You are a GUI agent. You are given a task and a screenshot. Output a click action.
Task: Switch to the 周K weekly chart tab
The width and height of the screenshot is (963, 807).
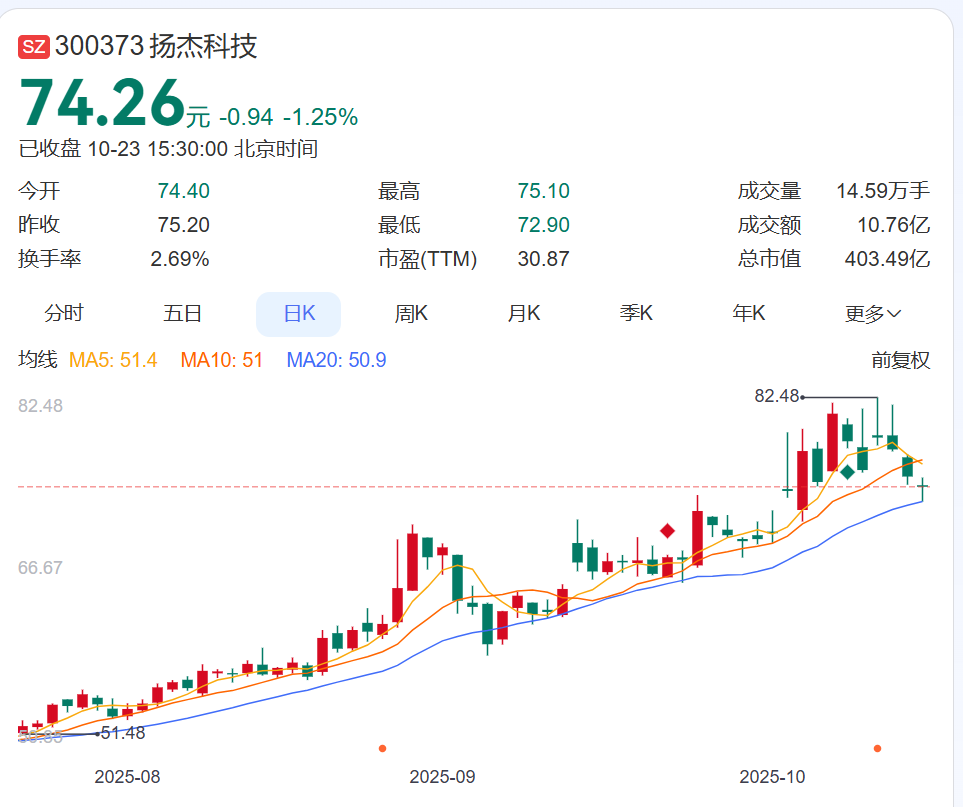tap(409, 313)
